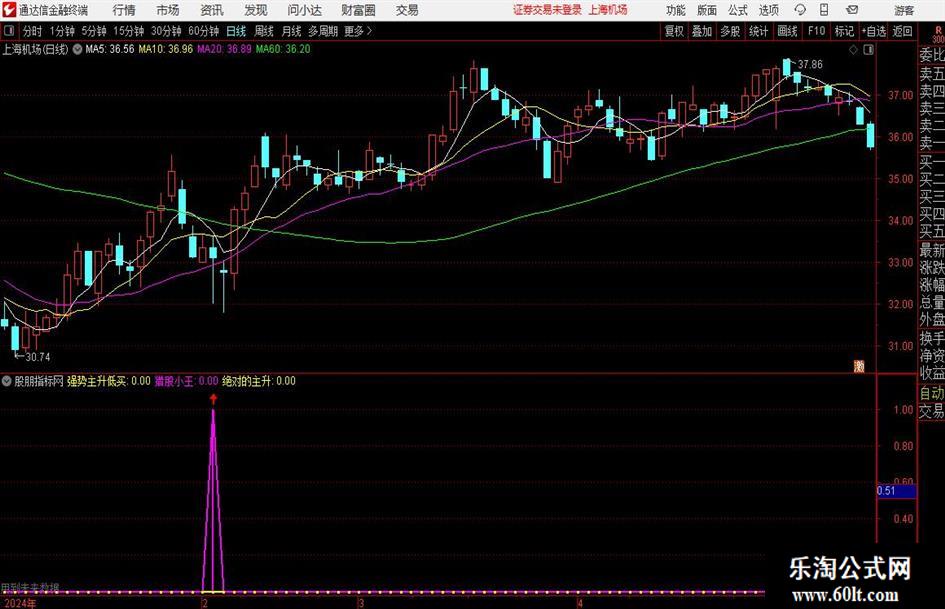Click the customer service headset icon
This screenshot has height=609, width=945.
click(800, 10)
